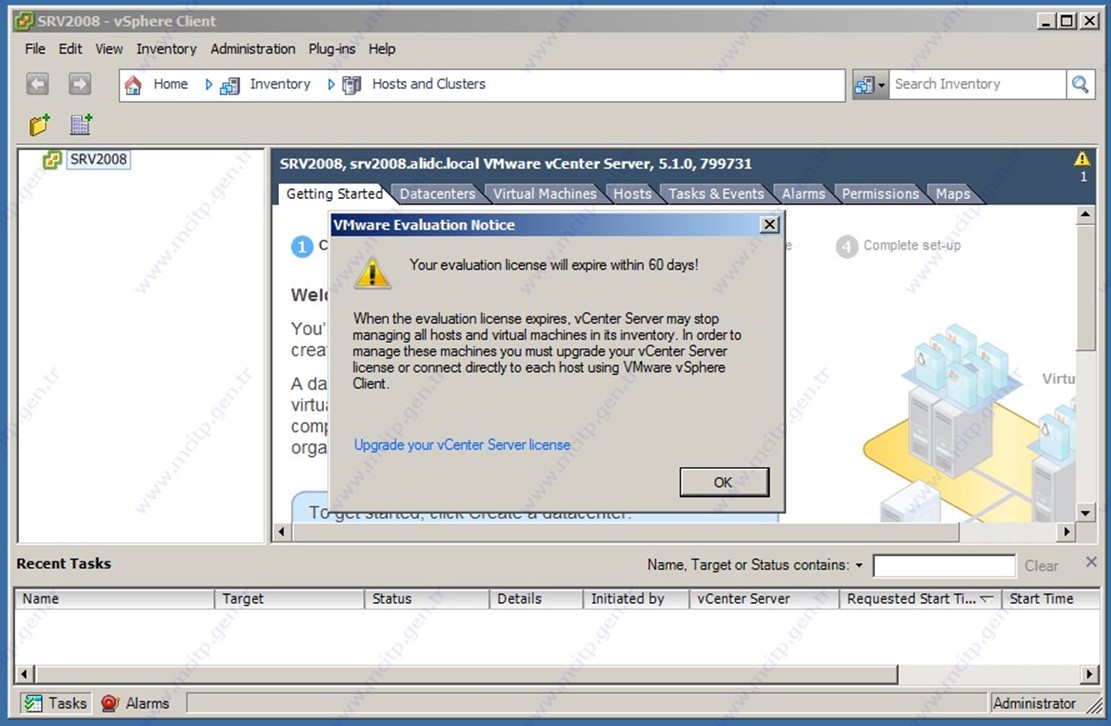Expand the breadcrumb arrow after Home
Screen dimensions: 1111x726
[x=208, y=84]
